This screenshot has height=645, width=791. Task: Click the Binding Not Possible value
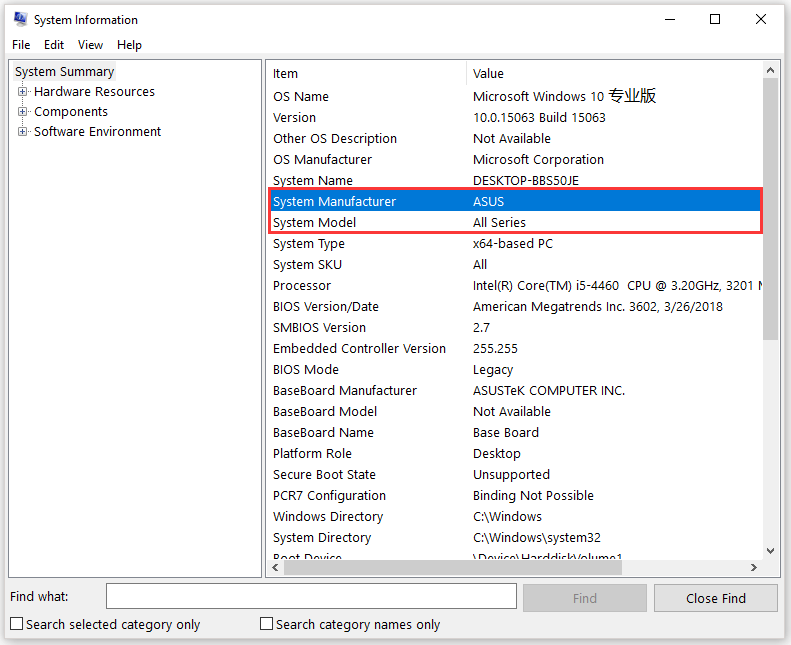pos(533,496)
